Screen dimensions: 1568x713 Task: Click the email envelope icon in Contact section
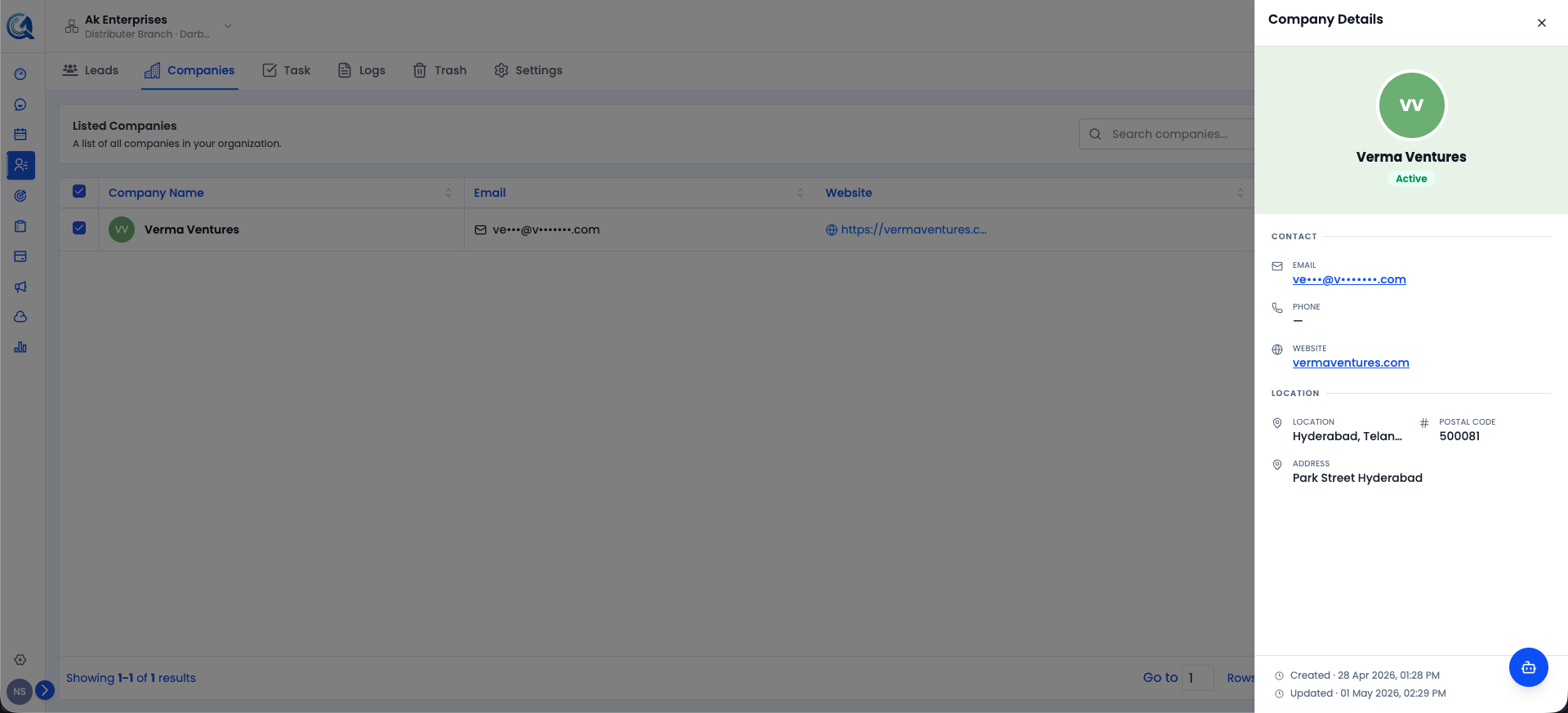[x=1277, y=266]
